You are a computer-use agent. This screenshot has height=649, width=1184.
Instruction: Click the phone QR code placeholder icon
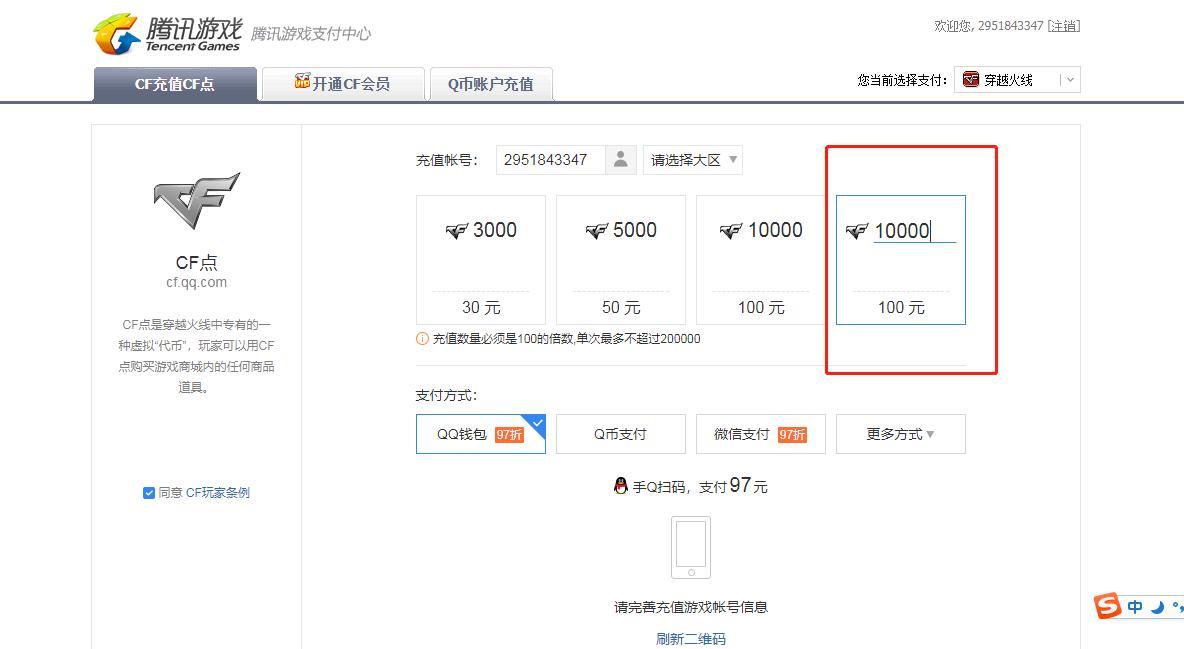pyautogui.click(x=689, y=547)
